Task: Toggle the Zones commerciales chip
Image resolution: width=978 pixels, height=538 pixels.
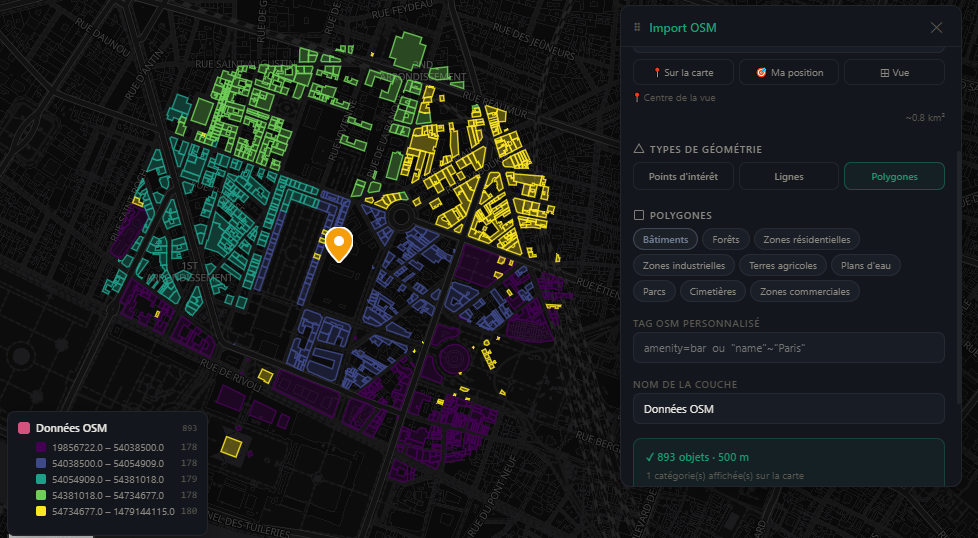Action: (805, 291)
